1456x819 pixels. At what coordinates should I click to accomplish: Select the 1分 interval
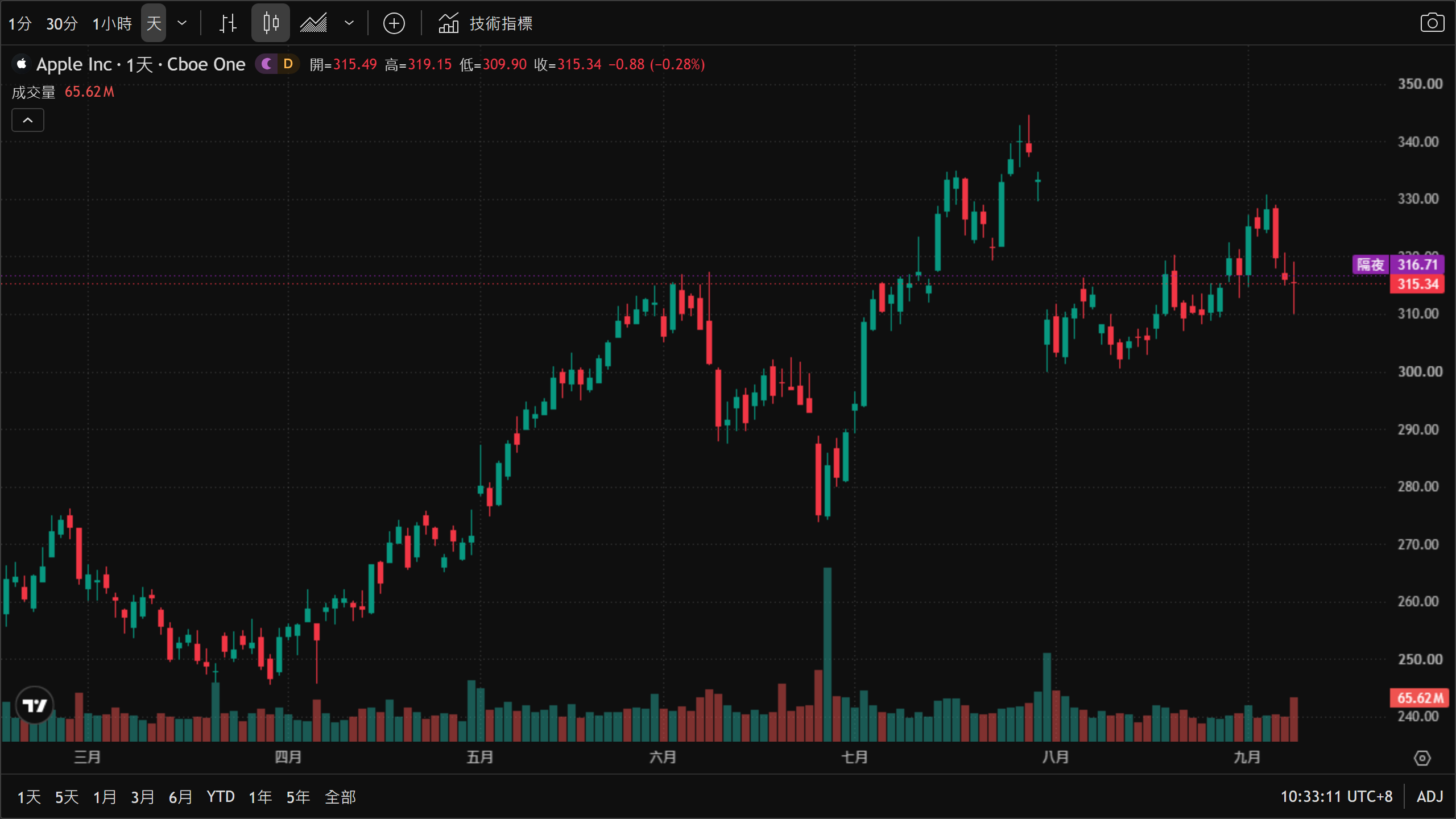[x=20, y=23]
